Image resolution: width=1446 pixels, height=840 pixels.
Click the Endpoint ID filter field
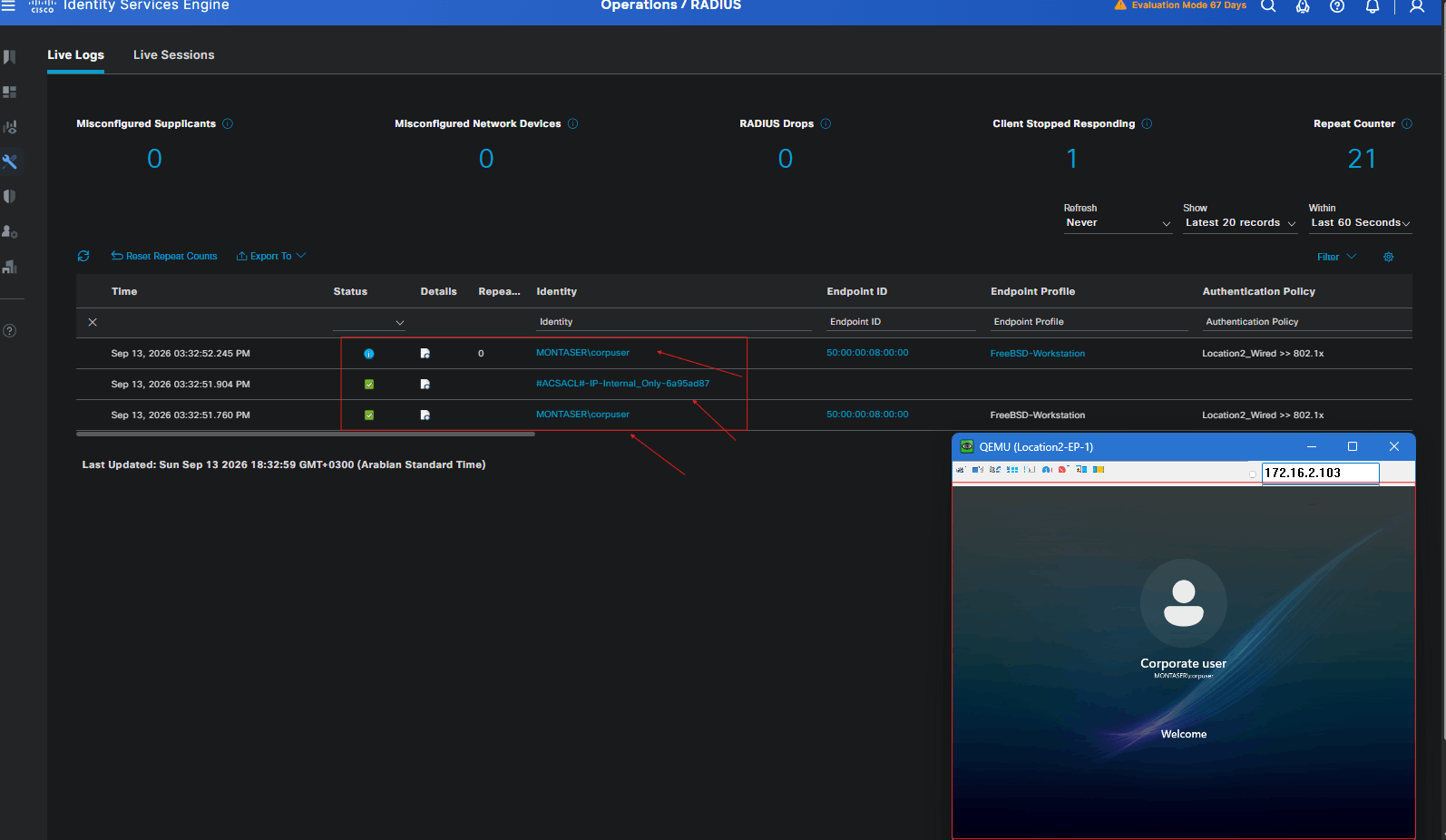[x=901, y=322]
